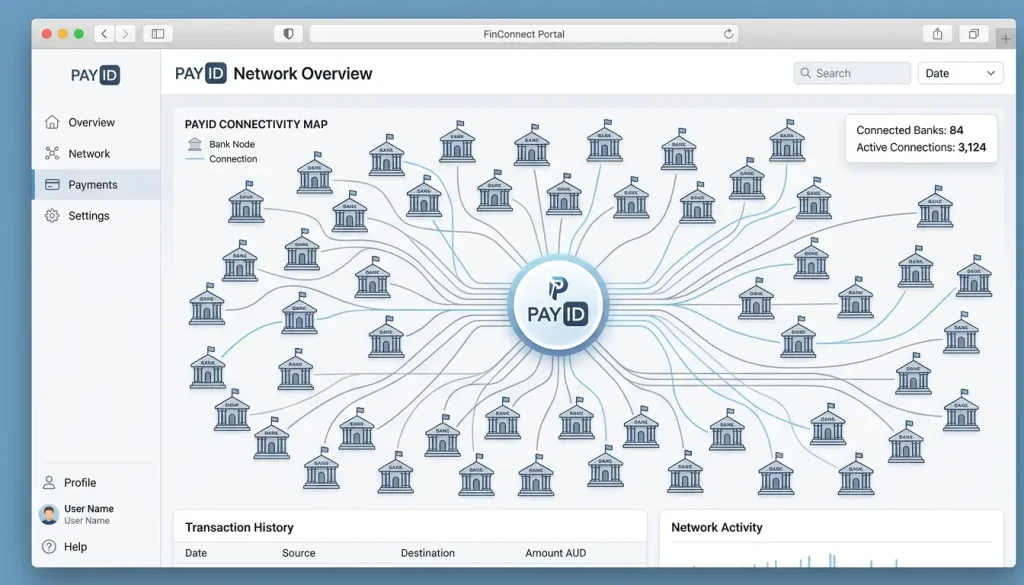This screenshot has height=585, width=1024.
Task: Click the magnifier icon in Search
Action: tap(806, 73)
